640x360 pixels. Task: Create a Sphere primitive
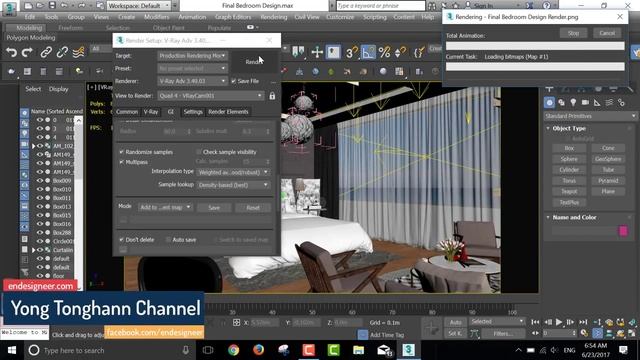pyautogui.click(x=569, y=159)
